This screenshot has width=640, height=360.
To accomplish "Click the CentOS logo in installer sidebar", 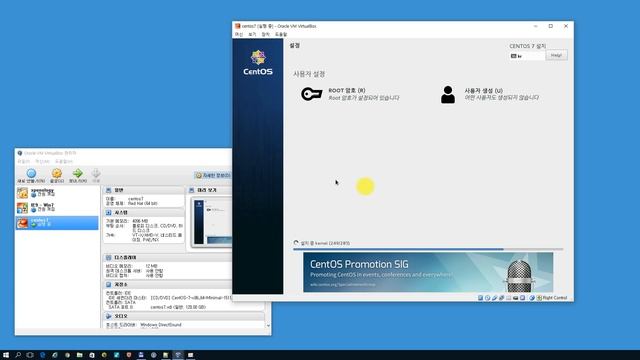I will pyautogui.click(x=258, y=63).
